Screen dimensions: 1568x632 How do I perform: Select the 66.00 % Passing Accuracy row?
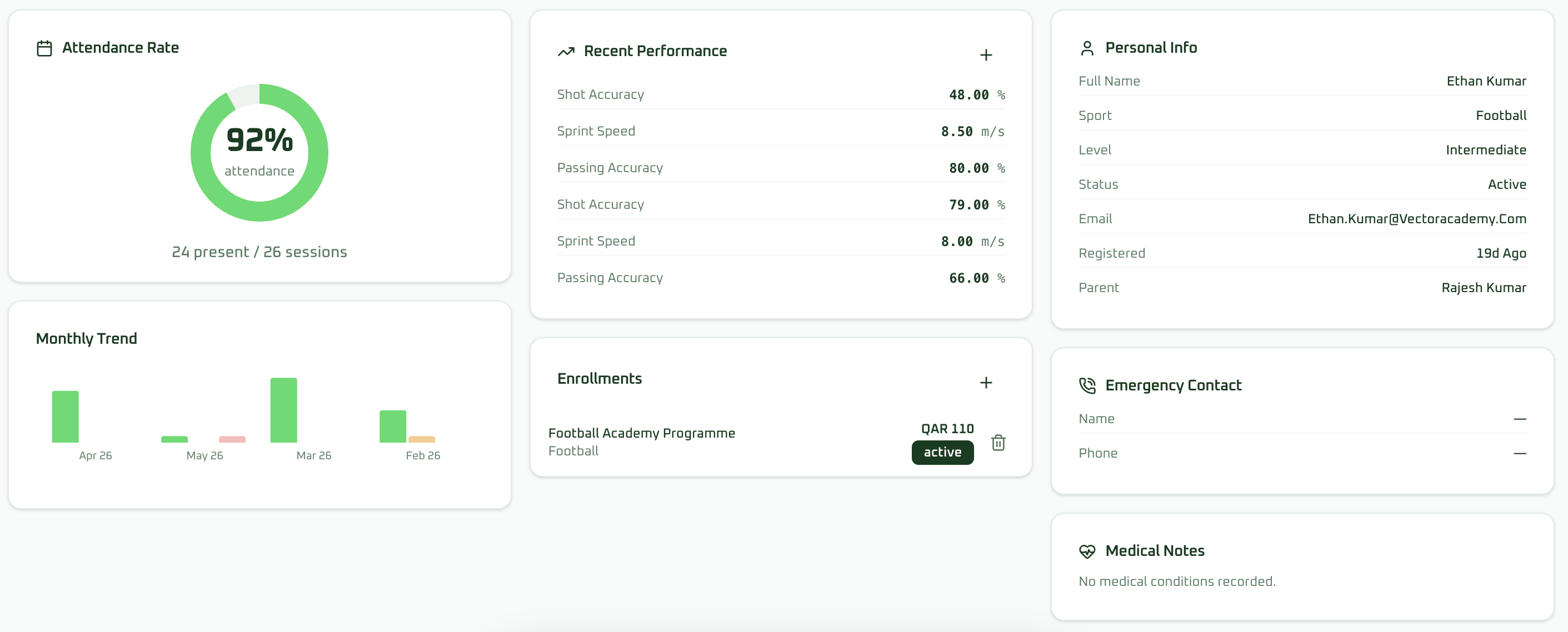point(781,278)
